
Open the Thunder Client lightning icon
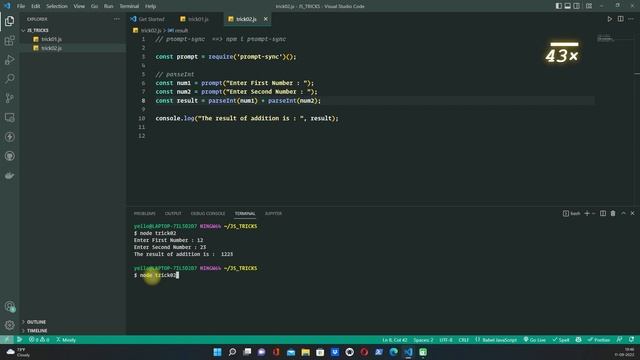point(9,137)
